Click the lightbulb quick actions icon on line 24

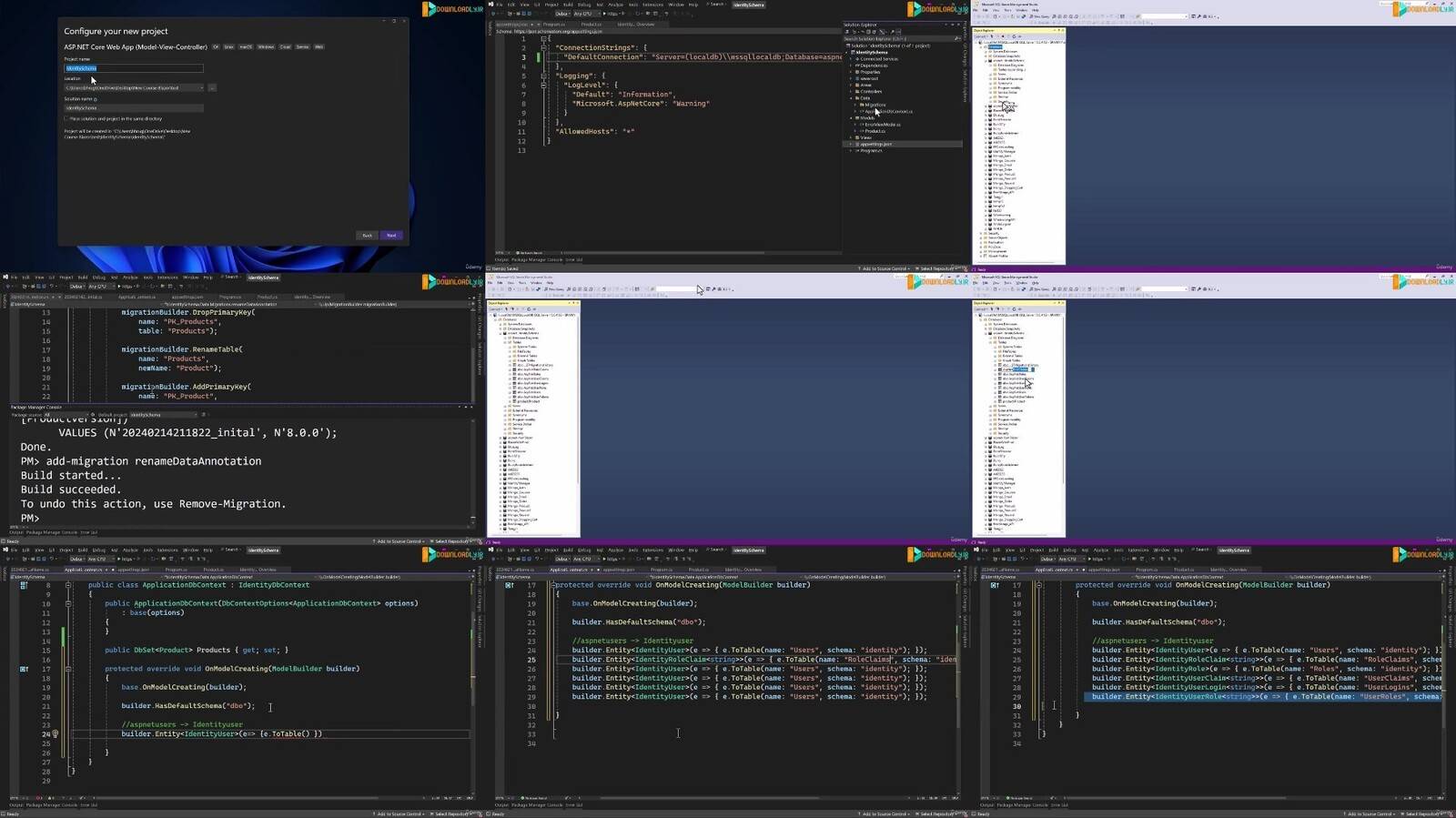coord(56,733)
